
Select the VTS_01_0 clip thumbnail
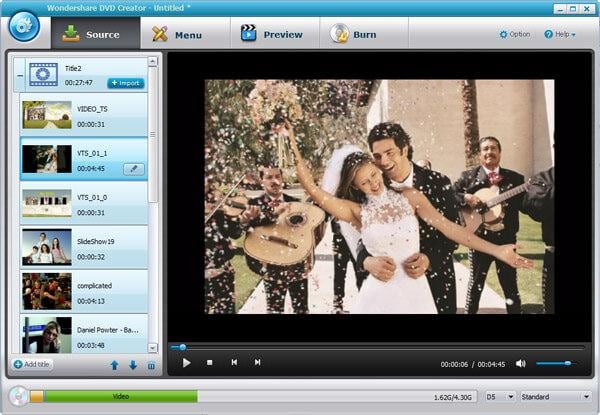coord(47,203)
